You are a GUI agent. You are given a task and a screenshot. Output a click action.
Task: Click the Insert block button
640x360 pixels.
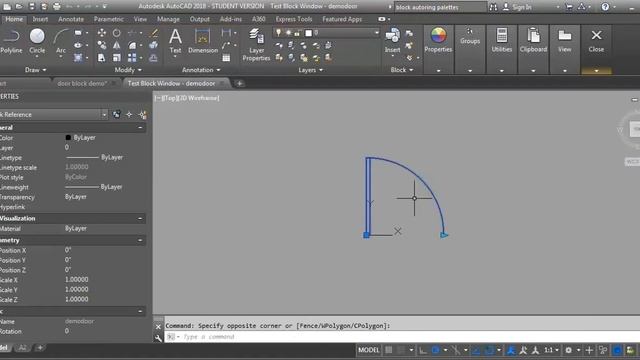(x=392, y=41)
